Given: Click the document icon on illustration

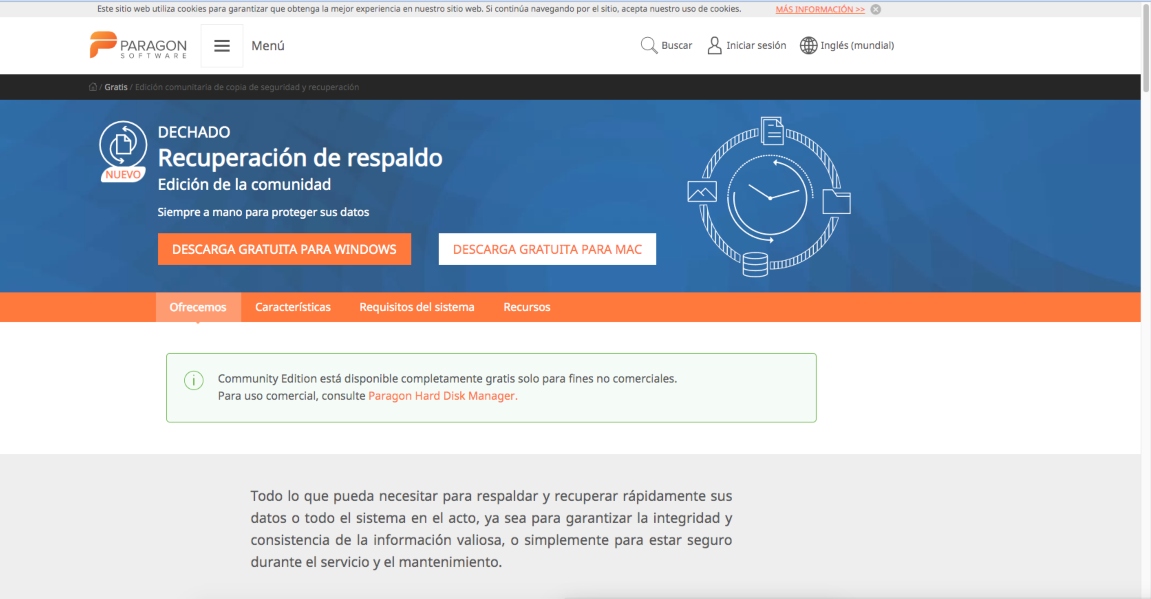Looking at the screenshot, I should 772,131.
